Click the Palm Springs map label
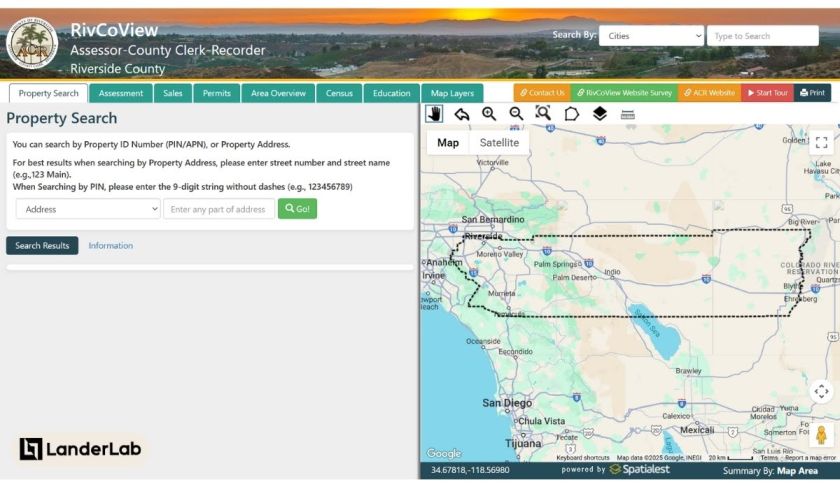Image resolution: width=840 pixels, height=489 pixels. pyautogui.click(x=555, y=264)
